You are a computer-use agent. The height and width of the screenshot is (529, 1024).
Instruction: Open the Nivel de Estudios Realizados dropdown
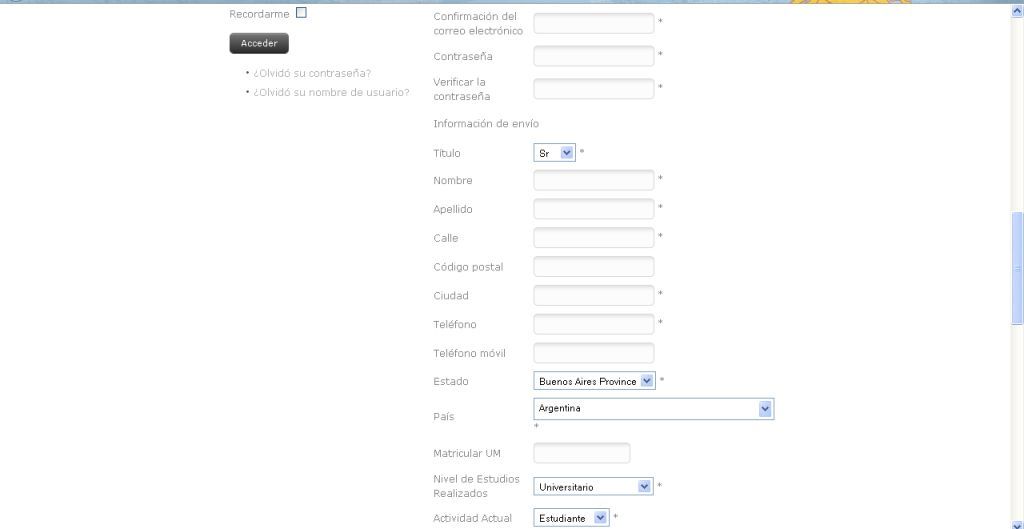click(x=594, y=487)
